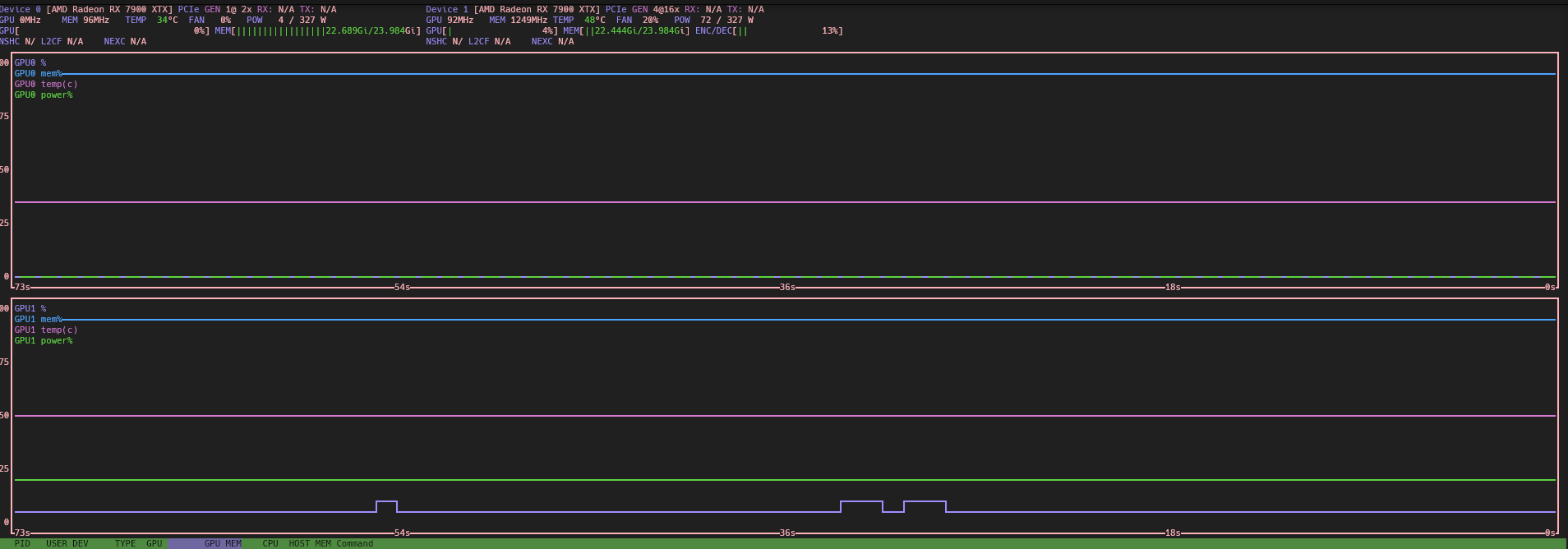Click Device 1 memory usage bar 22.444Gi/23.984Gi
This screenshot has height=549, width=1568.
coord(626,30)
